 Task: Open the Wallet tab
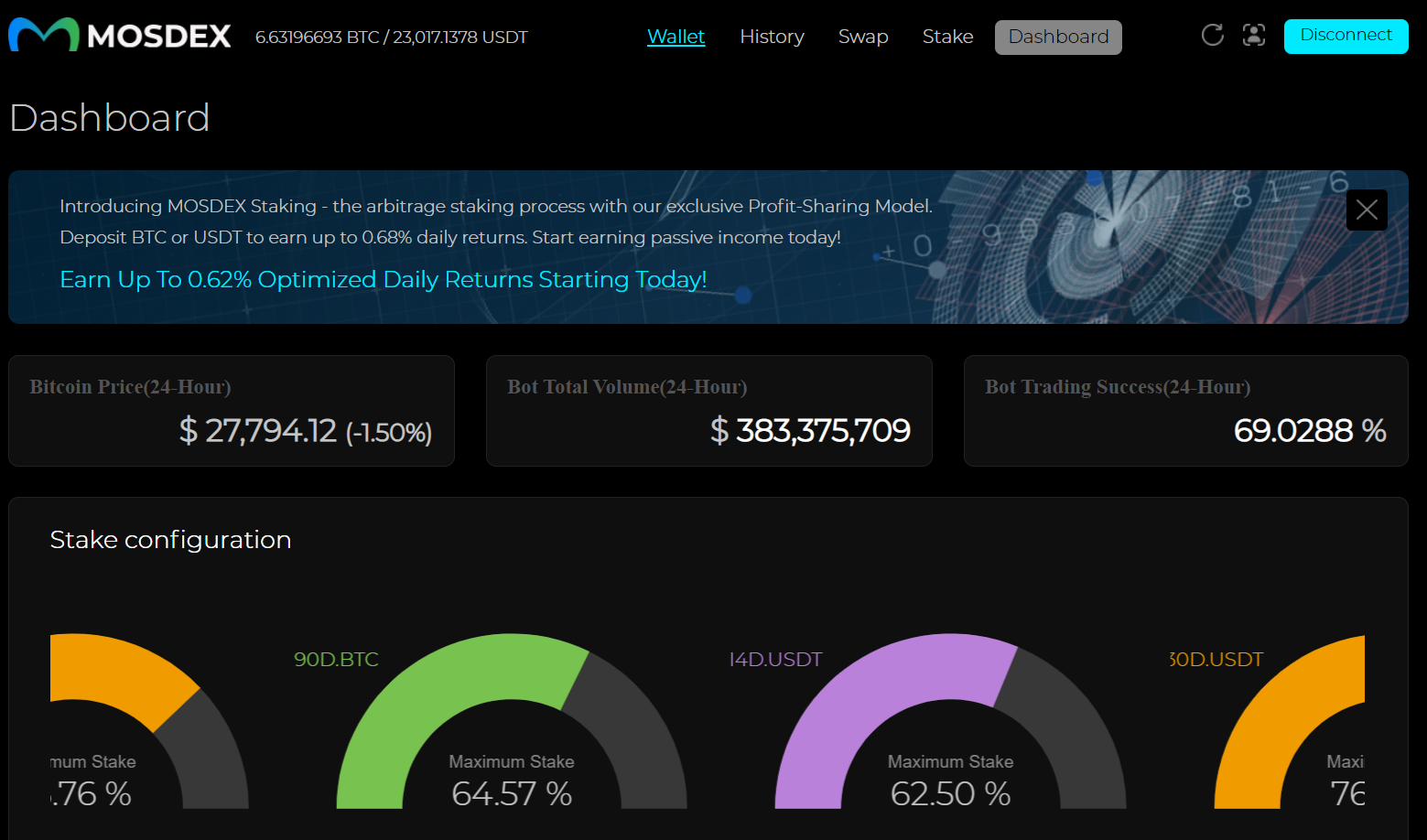[676, 37]
